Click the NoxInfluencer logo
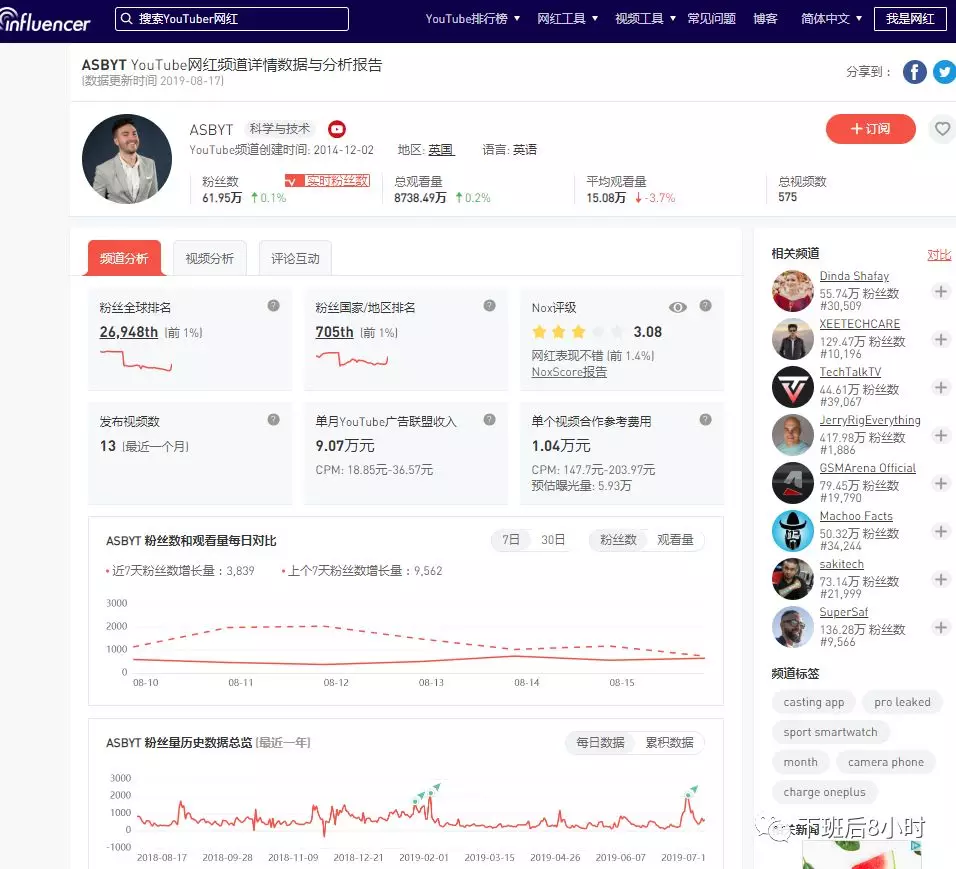The height and width of the screenshot is (869, 956). pyautogui.click(x=45, y=21)
